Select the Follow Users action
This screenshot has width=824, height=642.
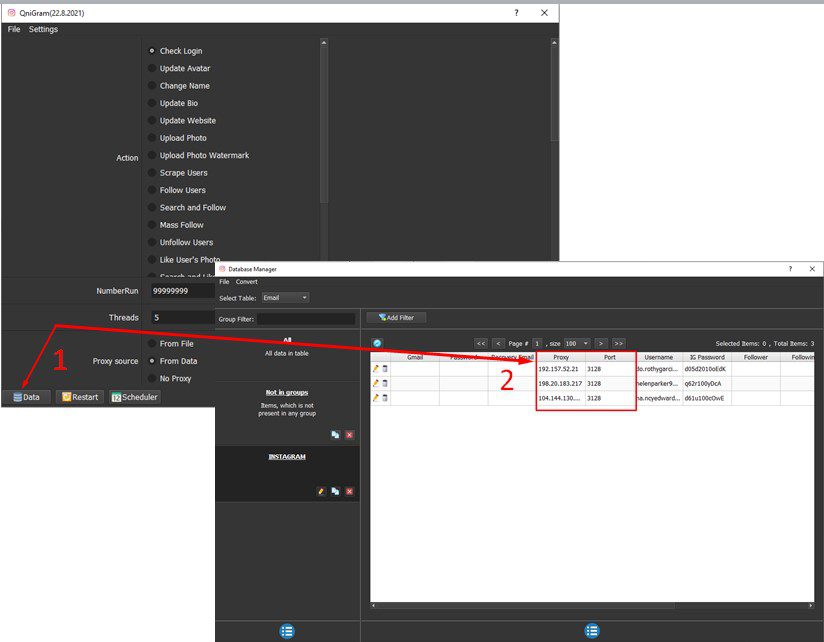coord(177,190)
